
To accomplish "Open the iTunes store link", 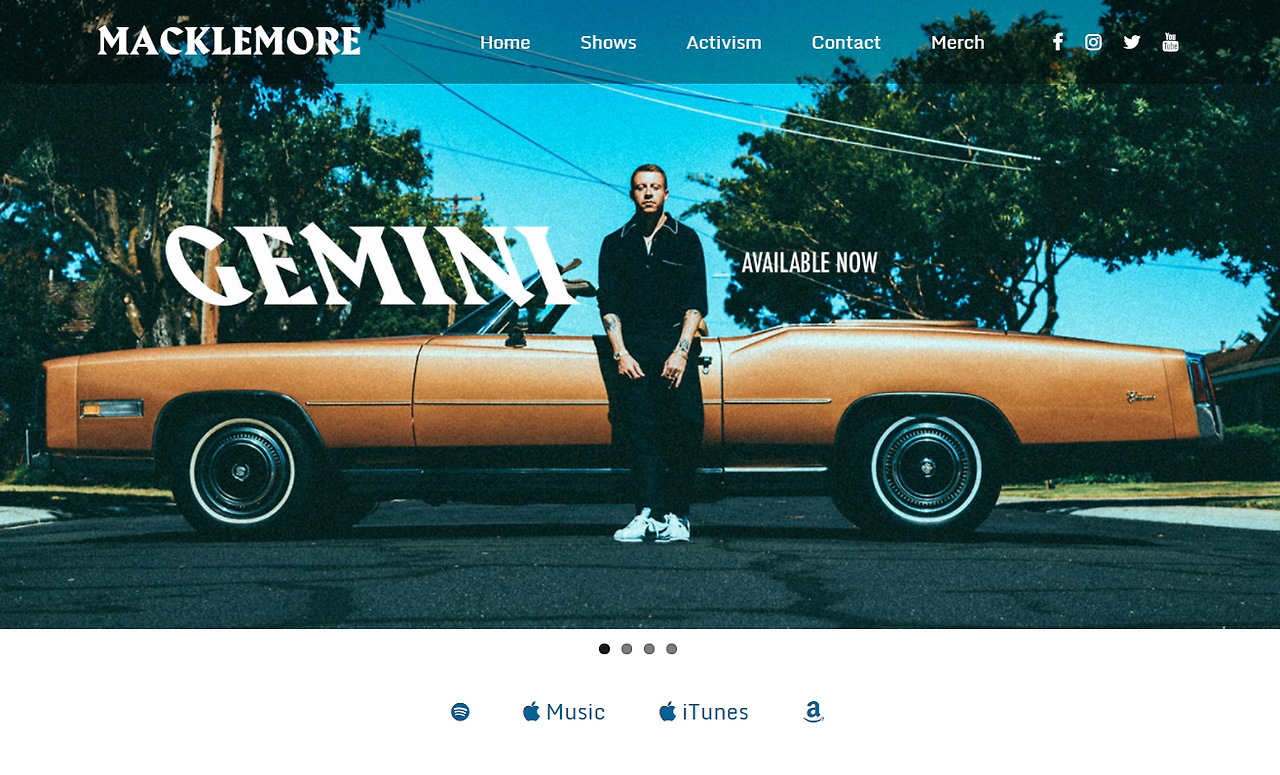I will click(704, 712).
